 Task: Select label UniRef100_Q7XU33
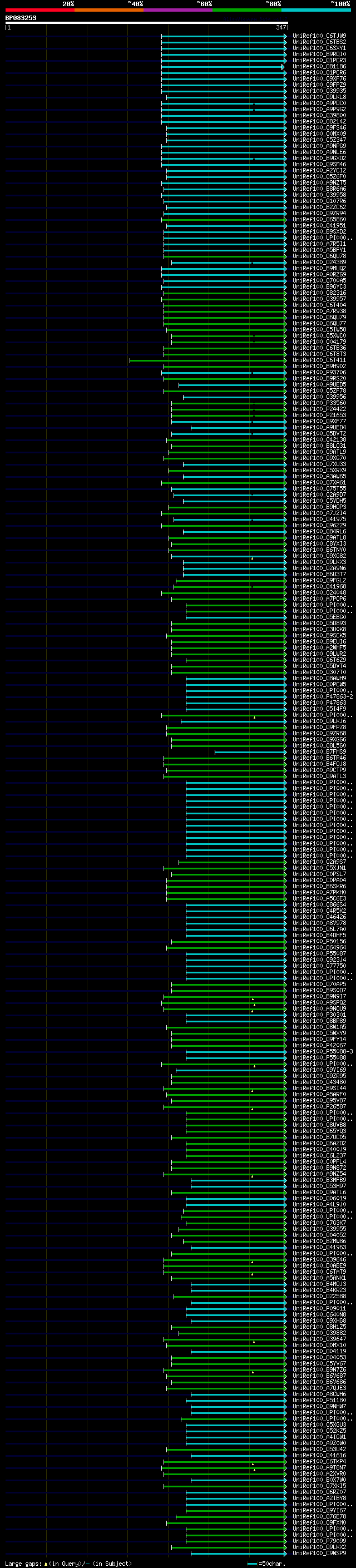[319, 464]
